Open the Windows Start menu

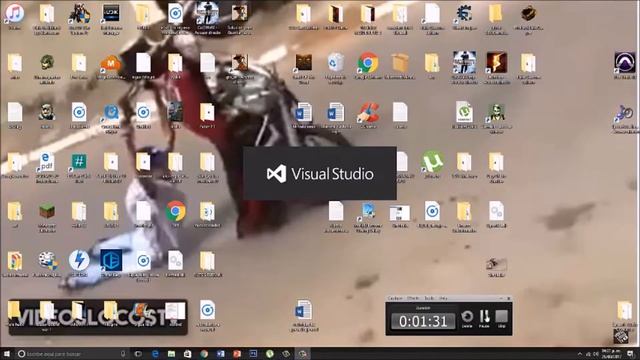pyautogui.click(x=7, y=354)
